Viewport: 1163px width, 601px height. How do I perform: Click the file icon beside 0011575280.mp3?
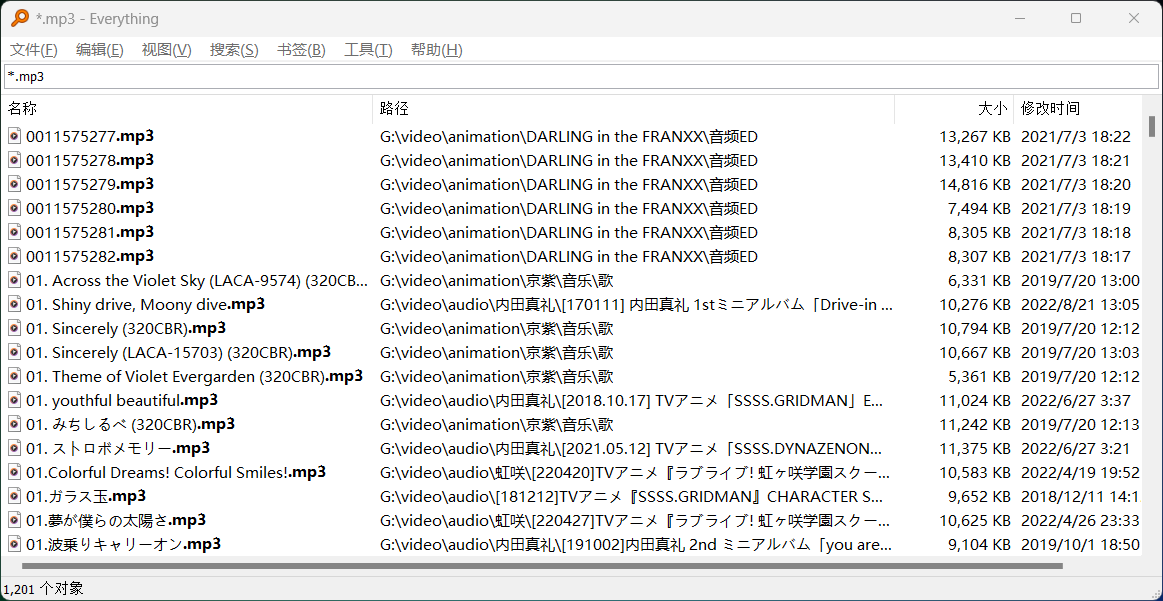click(x=15, y=208)
